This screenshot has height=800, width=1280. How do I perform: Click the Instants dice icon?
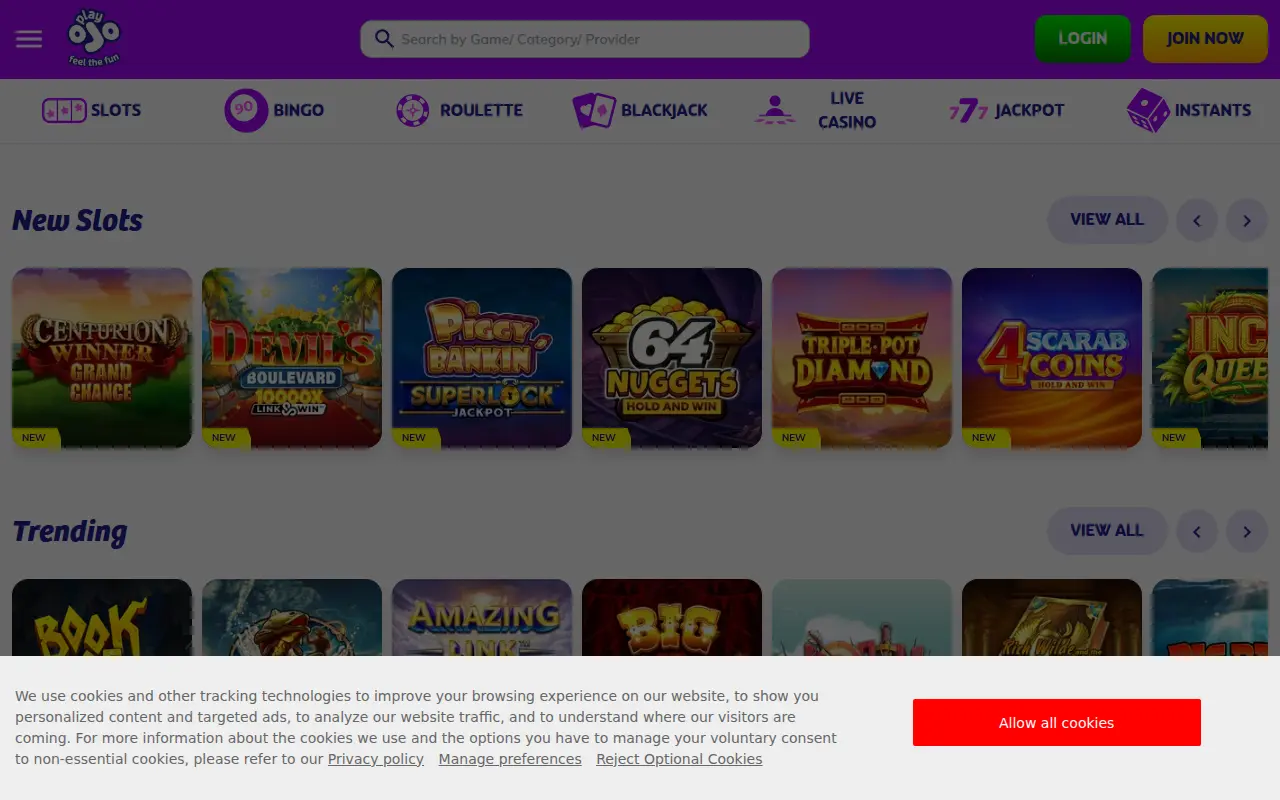(1147, 110)
